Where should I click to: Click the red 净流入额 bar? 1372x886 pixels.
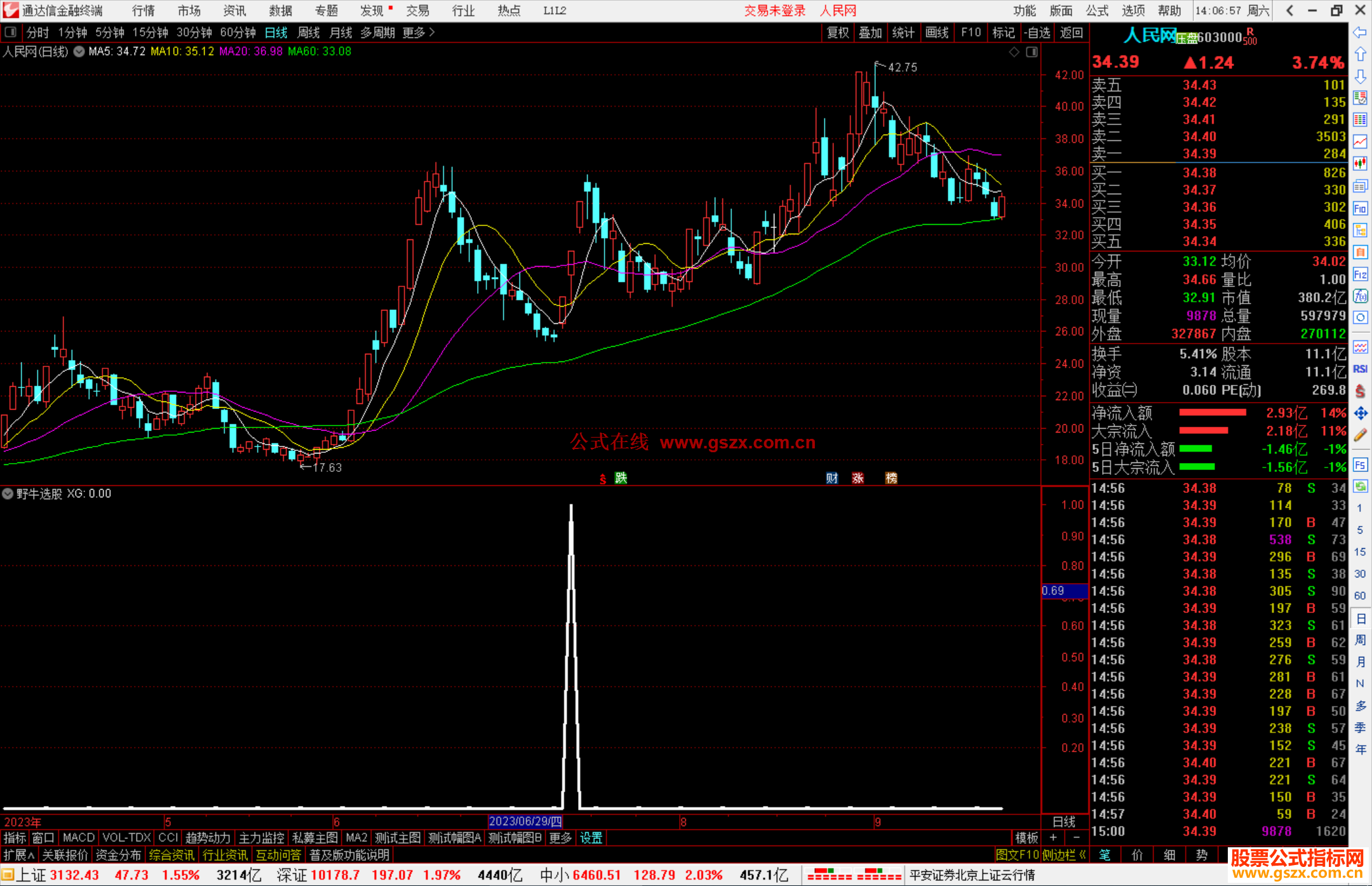click(1212, 413)
